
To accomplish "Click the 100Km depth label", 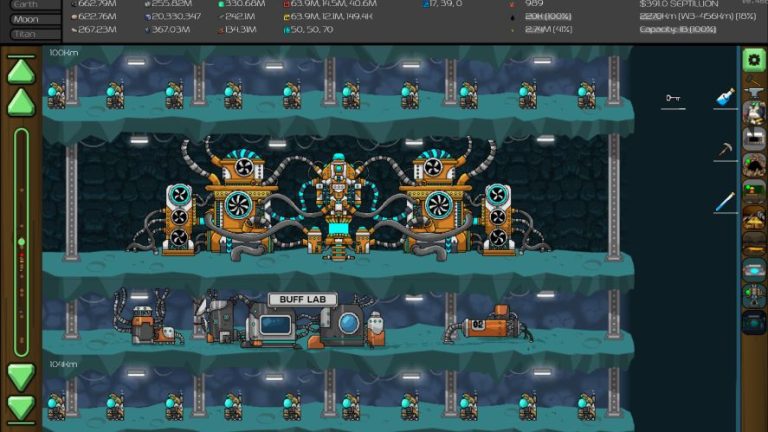I will coord(64,52).
